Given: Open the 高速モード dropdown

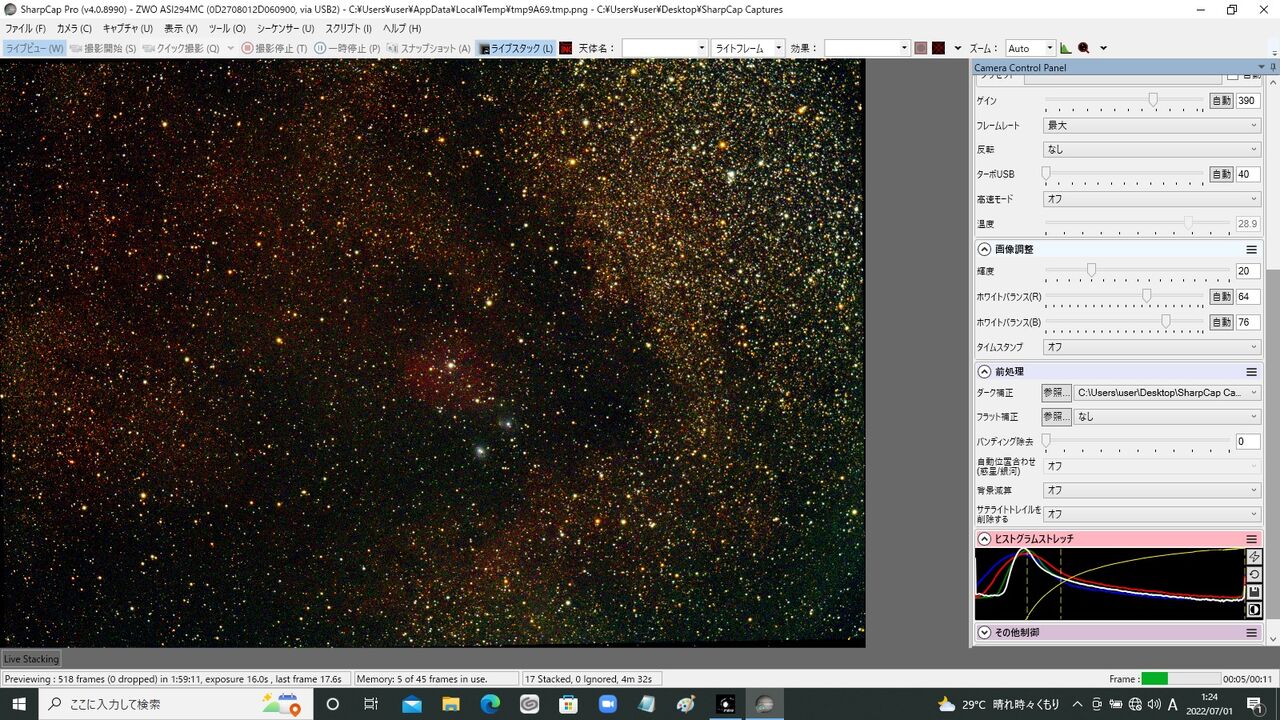Looking at the screenshot, I should pos(1152,199).
